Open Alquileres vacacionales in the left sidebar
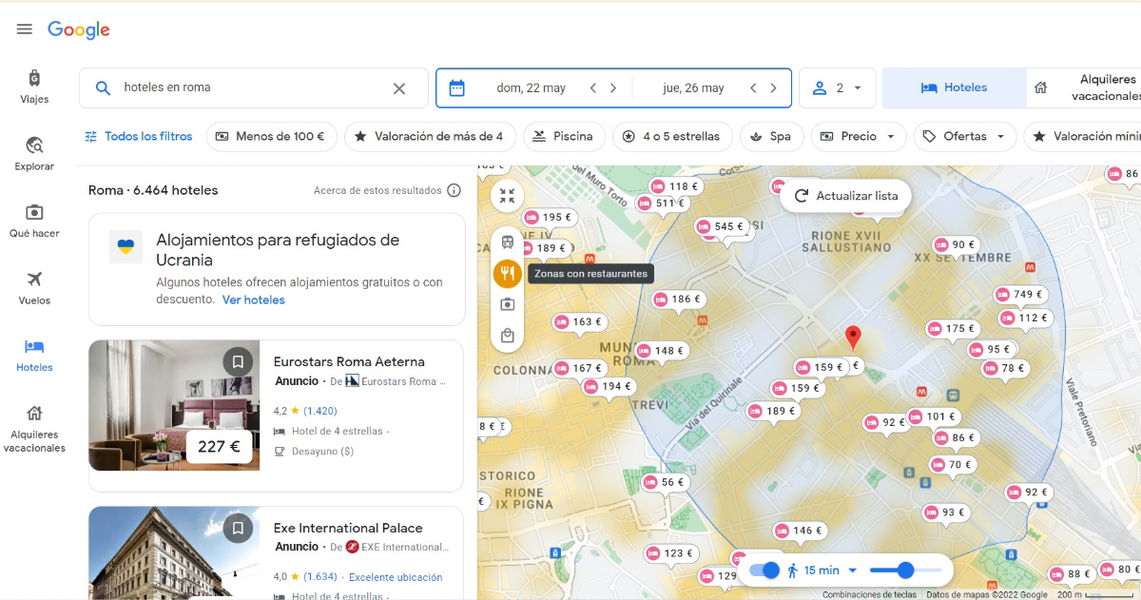This screenshot has height=600, width=1141. tap(34, 429)
